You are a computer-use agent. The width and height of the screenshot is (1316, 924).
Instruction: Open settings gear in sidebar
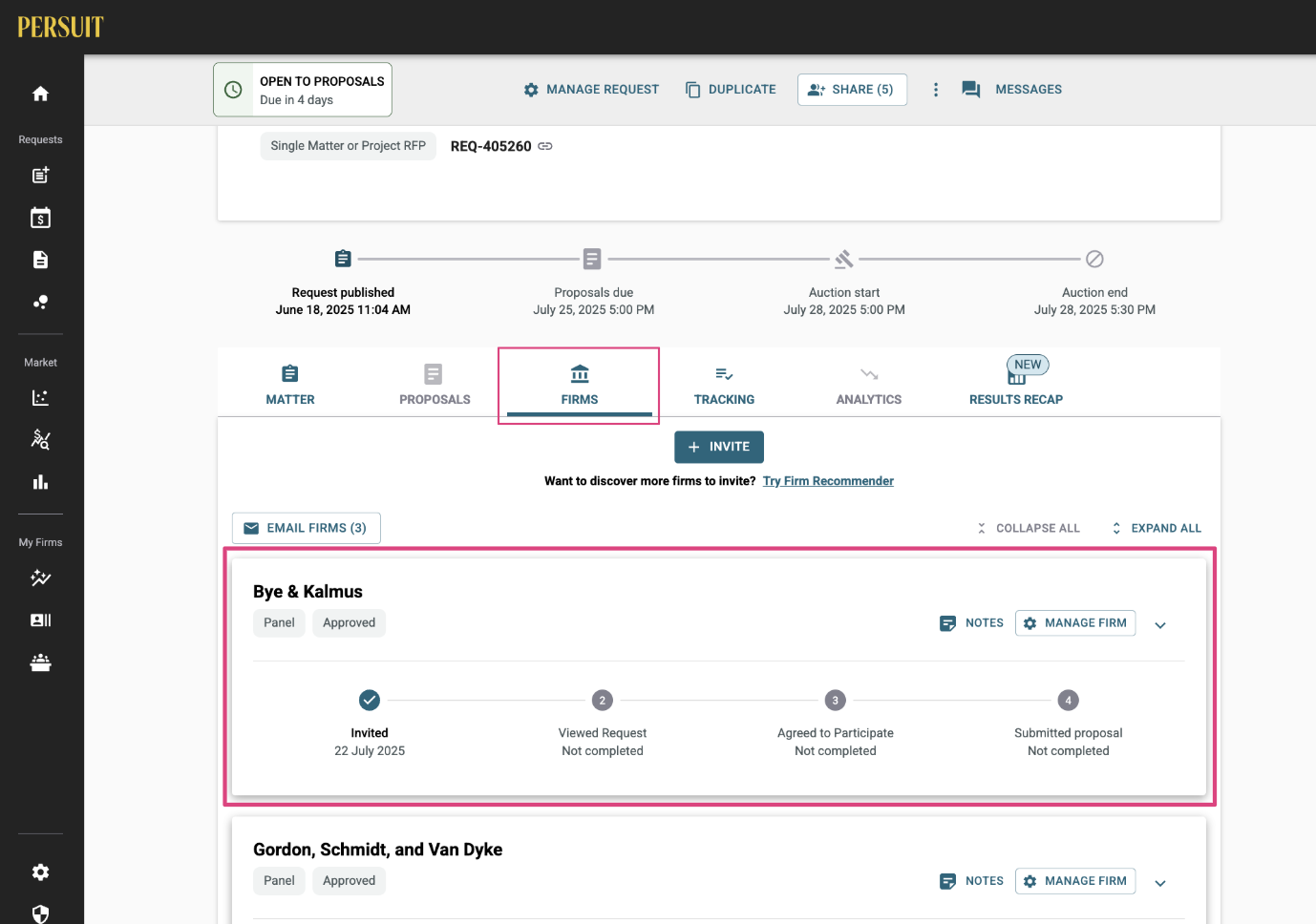click(40, 872)
